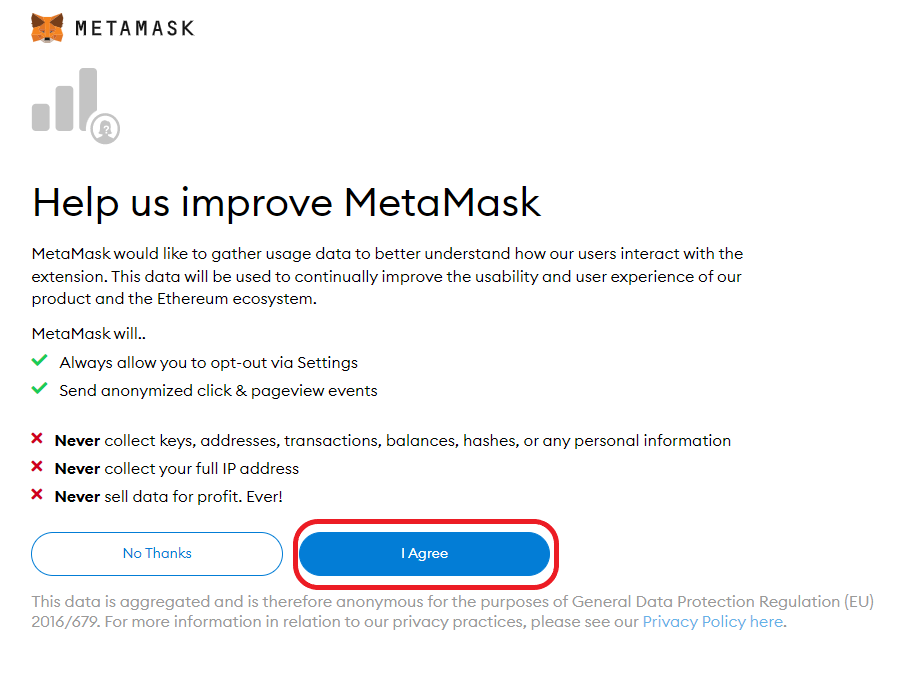The width and height of the screenshot is (917, 697).
Task: Accept data collection with I Agree button
Action: pyautogui.click(x=425, y=554)
